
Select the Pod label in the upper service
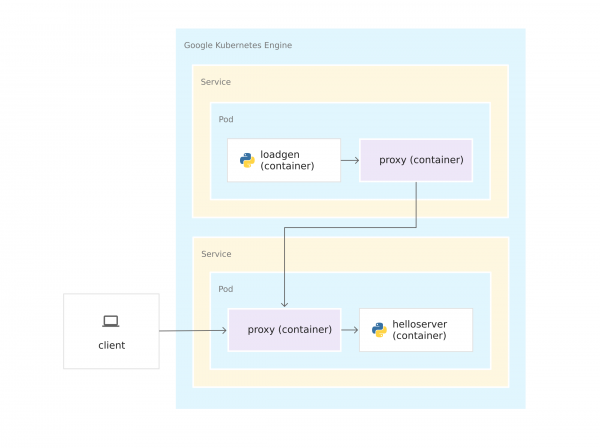226,119
